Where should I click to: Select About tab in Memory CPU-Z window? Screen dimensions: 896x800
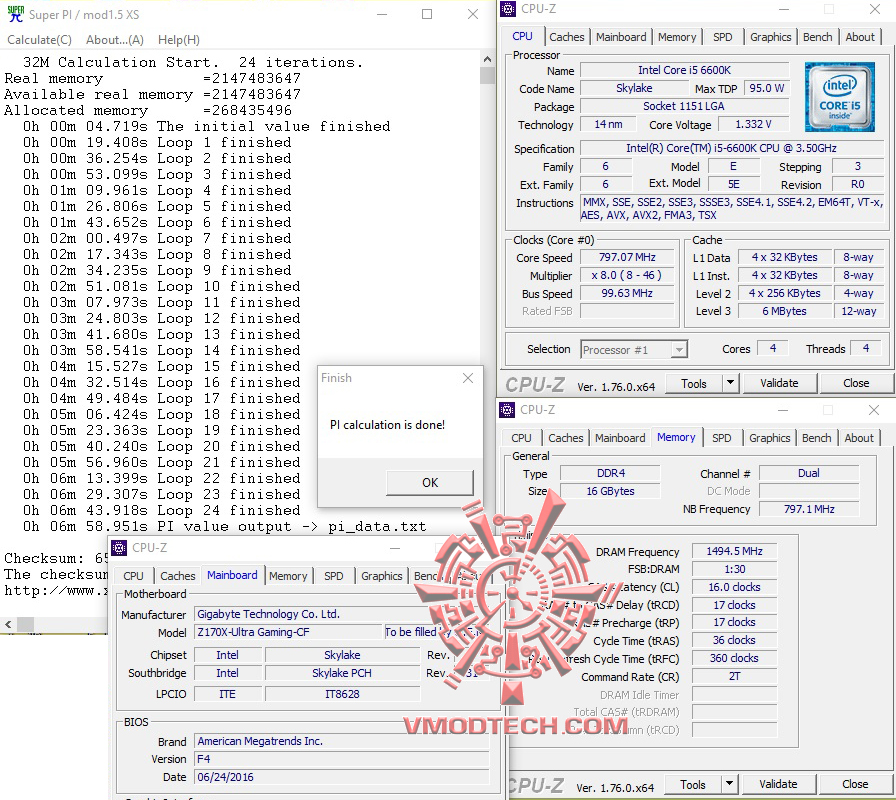[858, 438]
